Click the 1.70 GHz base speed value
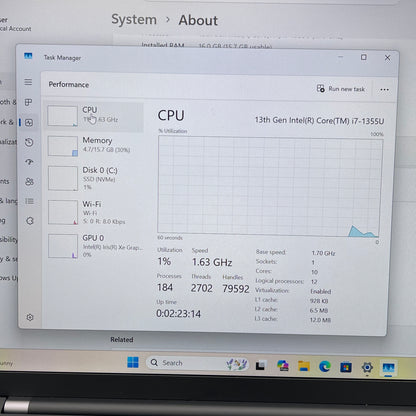 tap(323, 253)
